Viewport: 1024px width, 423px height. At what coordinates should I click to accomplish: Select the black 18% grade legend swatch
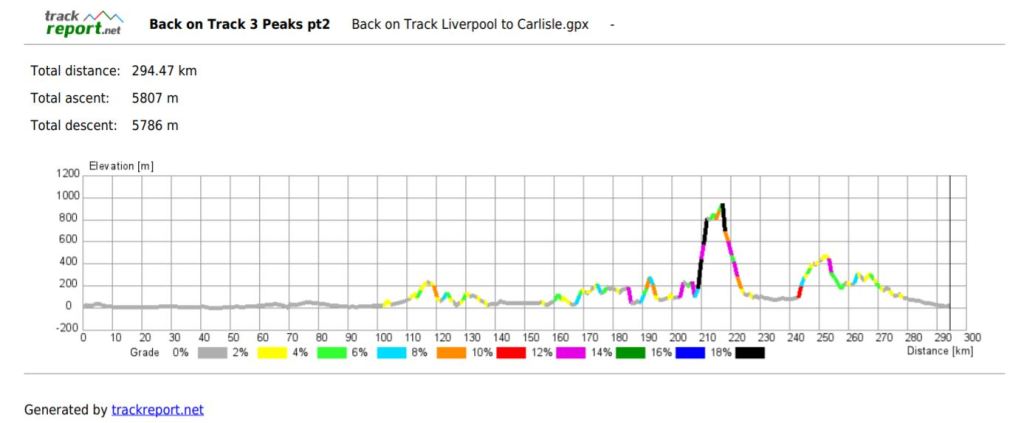pos(750,352)
